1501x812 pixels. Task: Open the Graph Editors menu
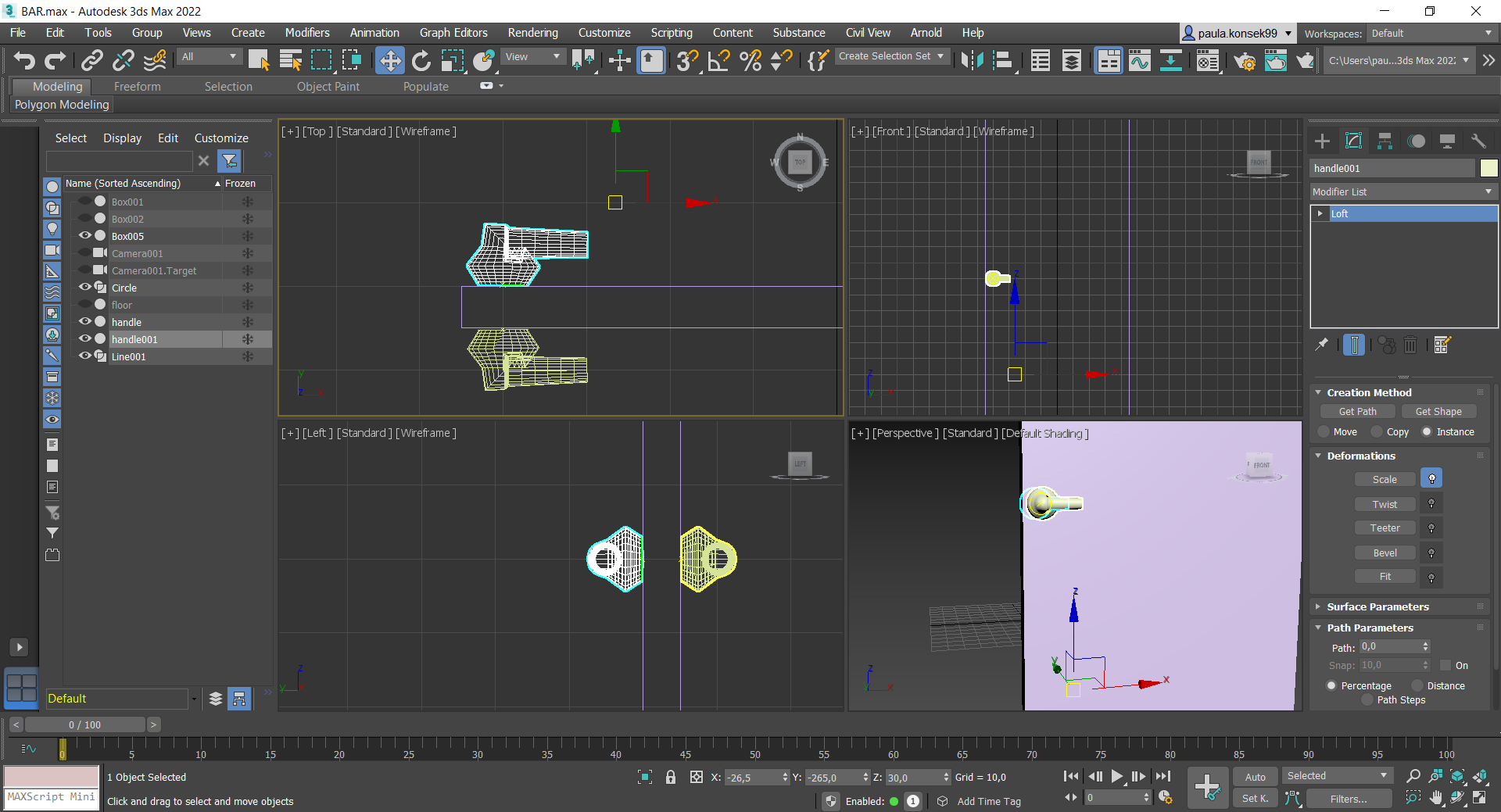453,33
